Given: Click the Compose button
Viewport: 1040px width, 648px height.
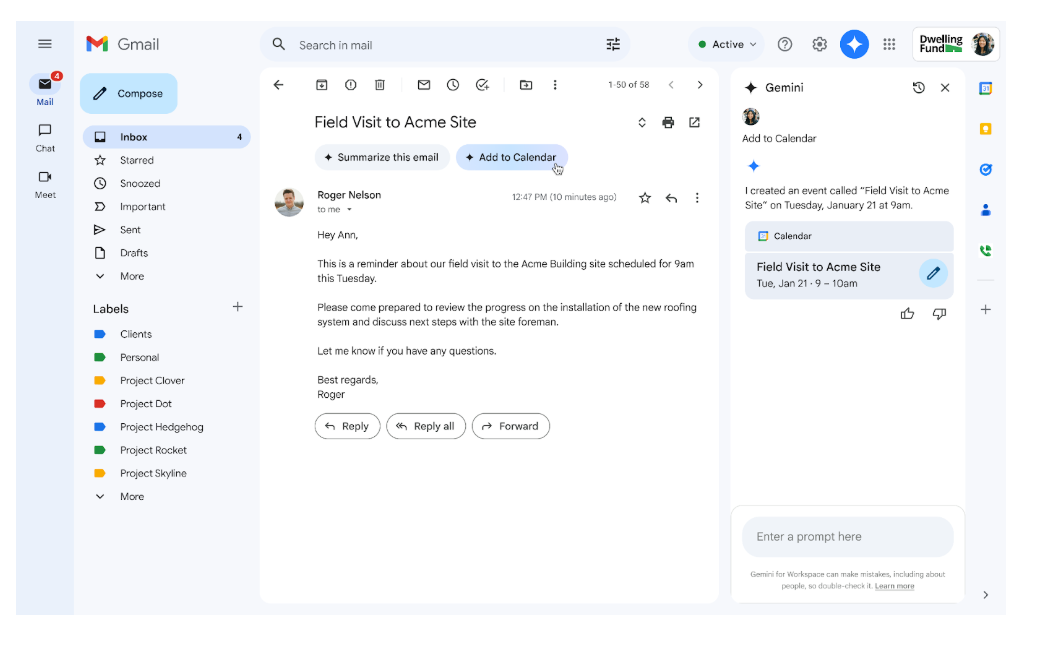Looking at the screenshot, I should 129,93.
